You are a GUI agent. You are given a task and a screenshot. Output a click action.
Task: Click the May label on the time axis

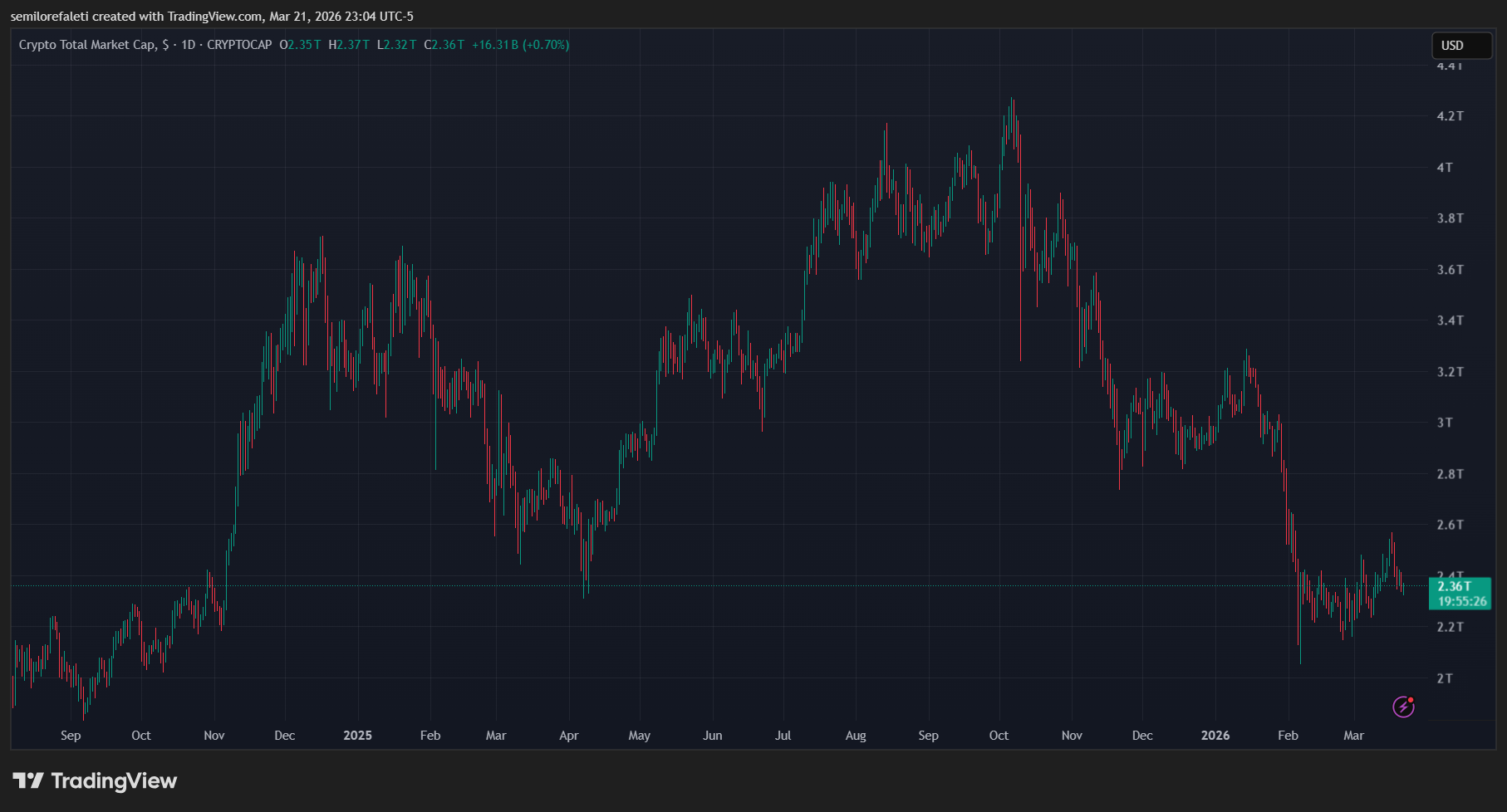click(x=640, y=736)
